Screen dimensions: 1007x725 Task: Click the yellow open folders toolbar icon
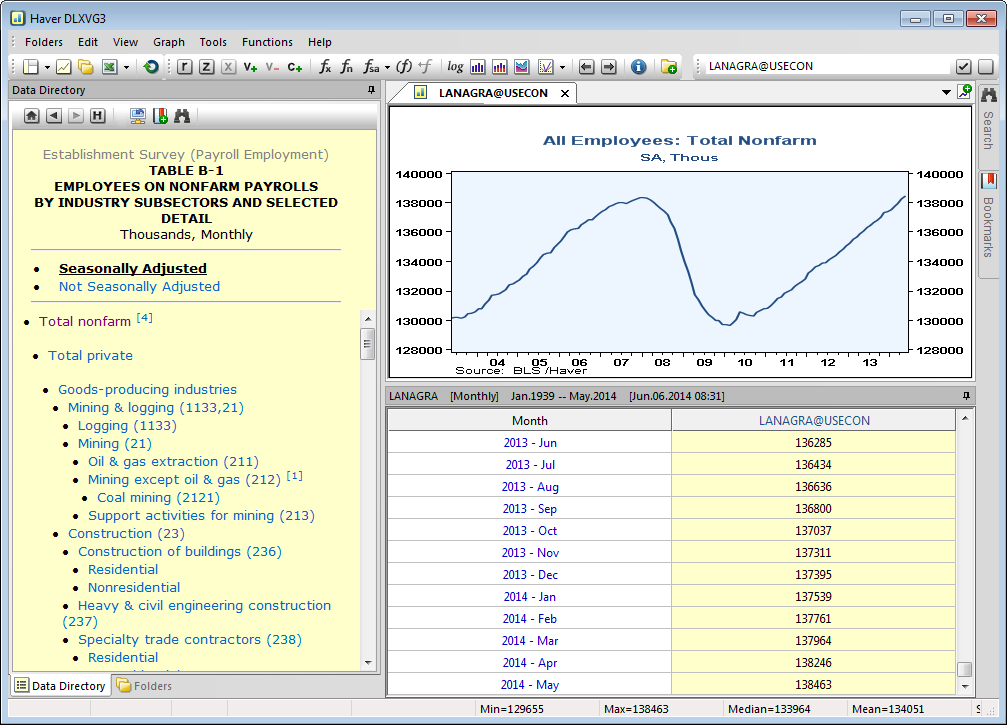(85, 67)
